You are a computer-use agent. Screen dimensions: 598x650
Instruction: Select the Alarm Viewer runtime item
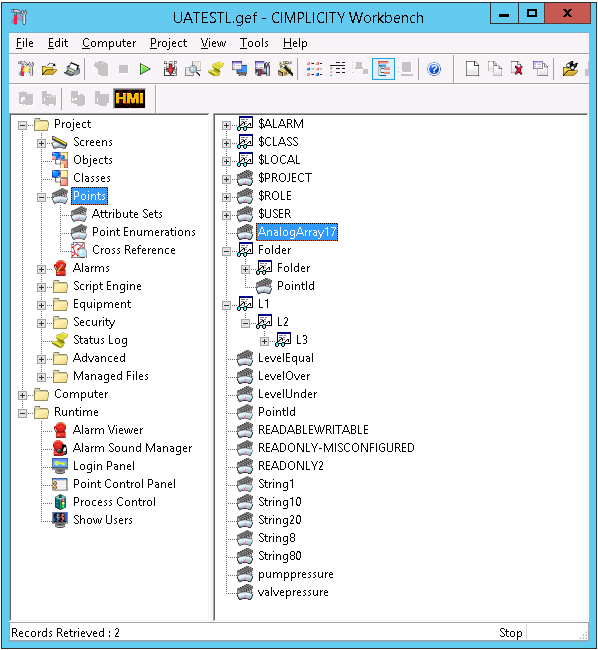pos(108,430)
